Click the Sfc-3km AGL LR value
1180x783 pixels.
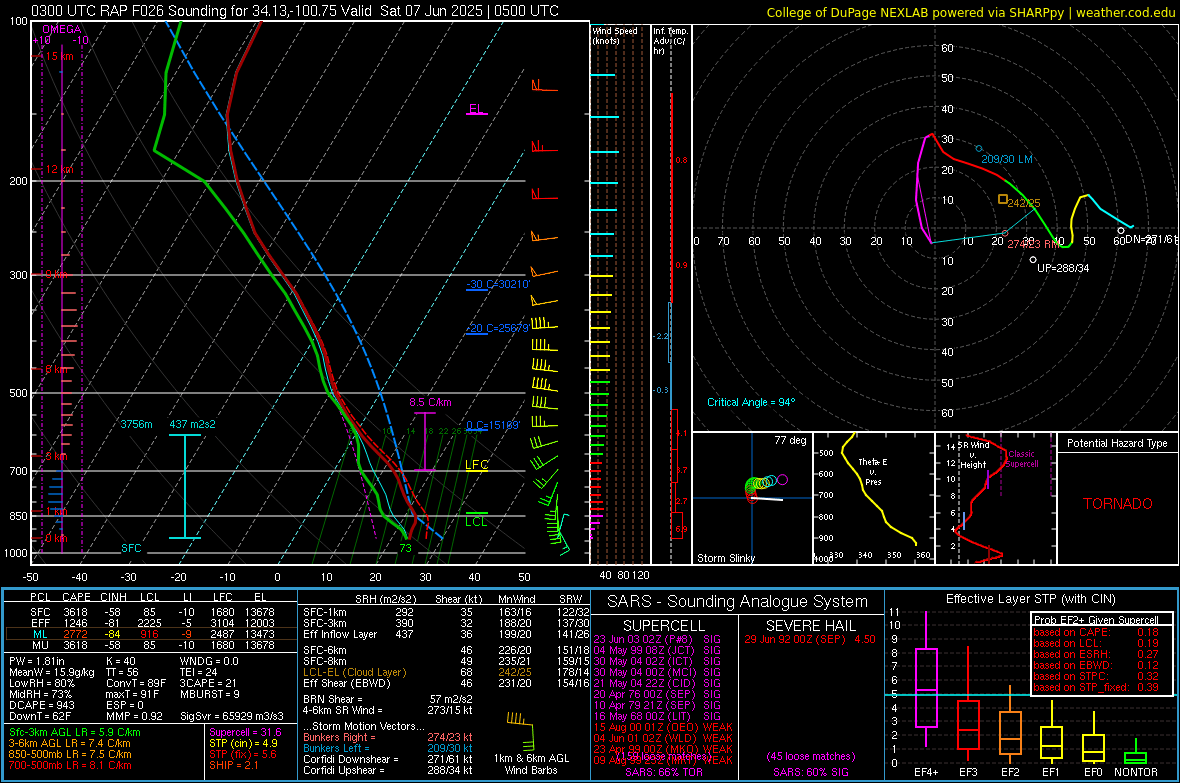(75, 733)
